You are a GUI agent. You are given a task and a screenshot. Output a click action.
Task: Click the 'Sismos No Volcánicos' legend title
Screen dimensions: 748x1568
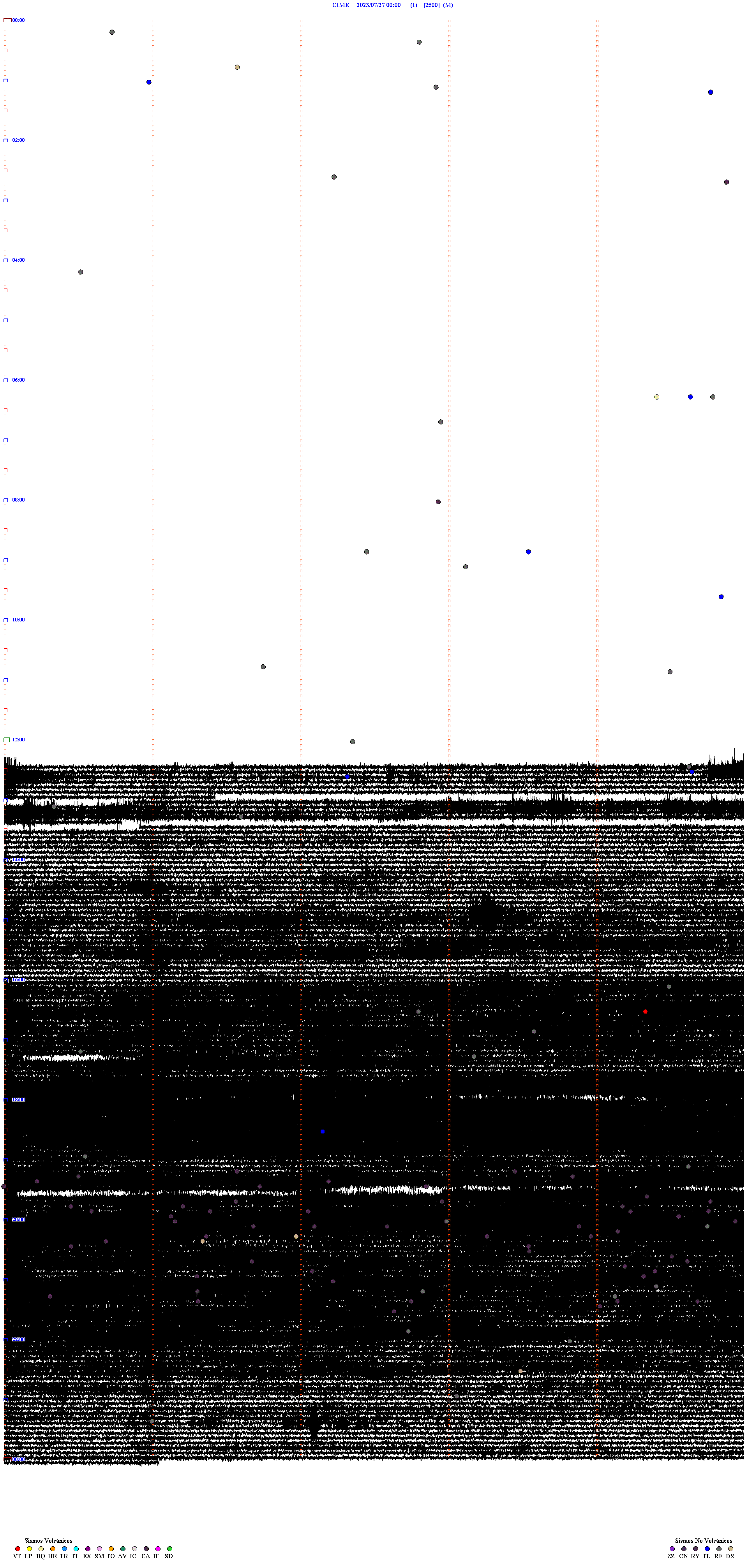click(x=704, y=1541)
